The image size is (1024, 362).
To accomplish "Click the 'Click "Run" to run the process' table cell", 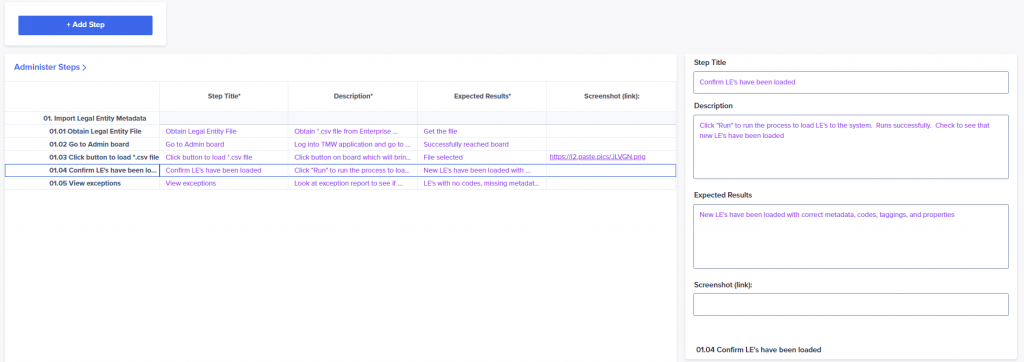I will tap(353, 171).
